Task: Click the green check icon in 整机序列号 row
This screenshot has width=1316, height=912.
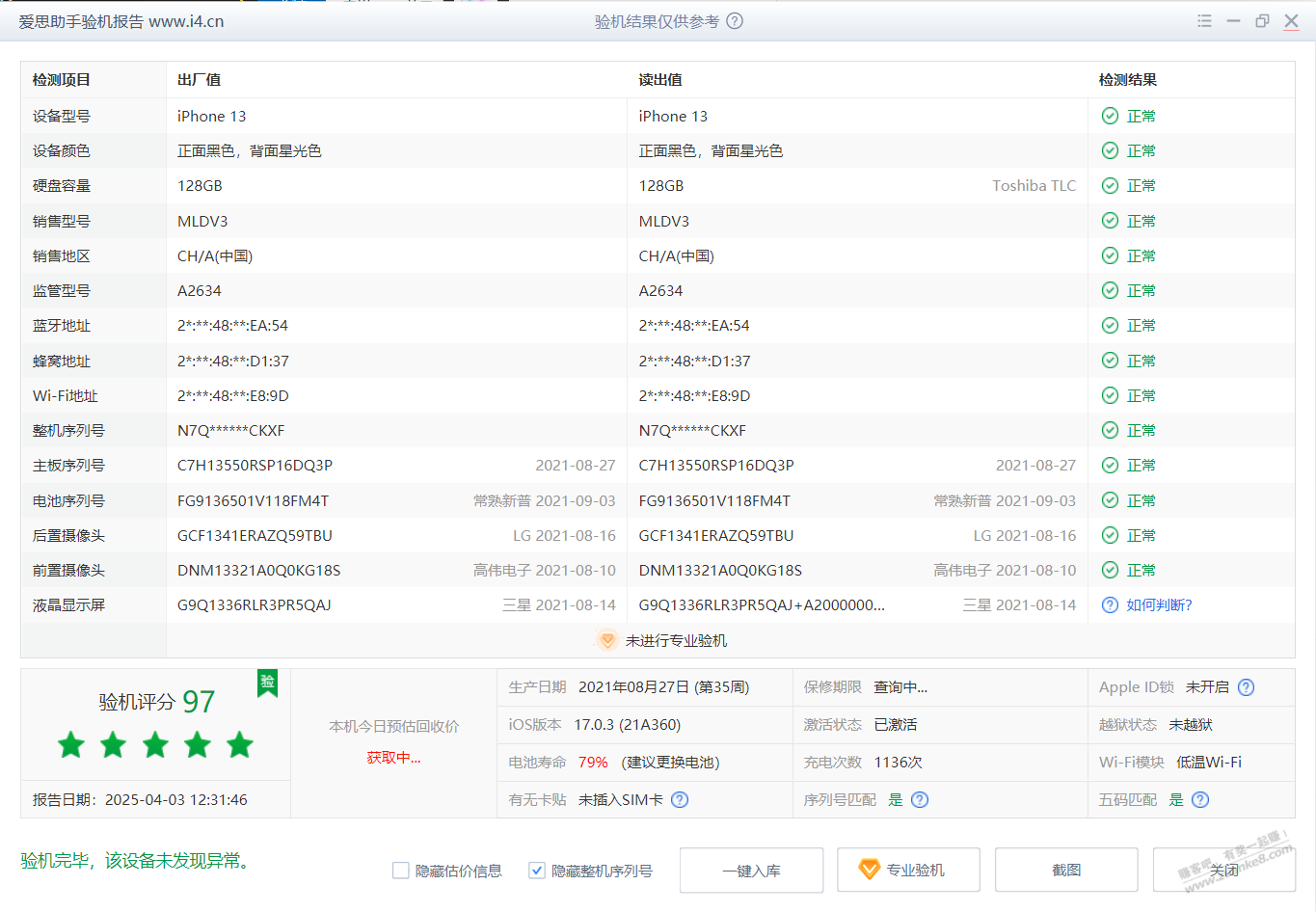Action: [x=1110, y=430]
